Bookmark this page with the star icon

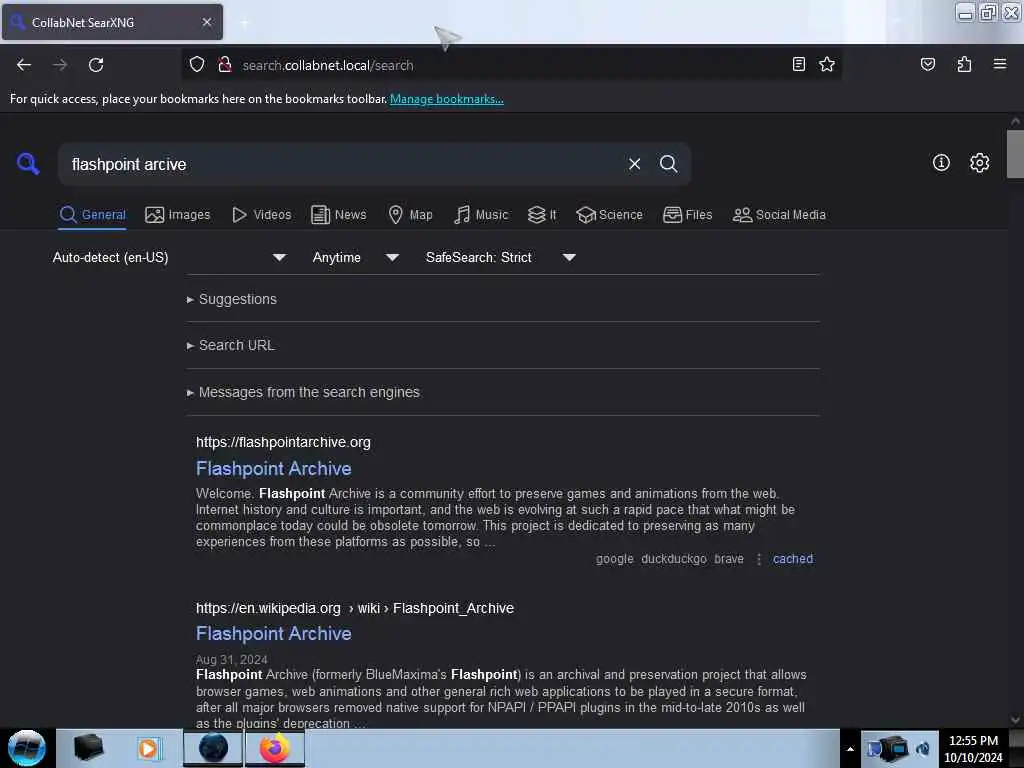827,64
